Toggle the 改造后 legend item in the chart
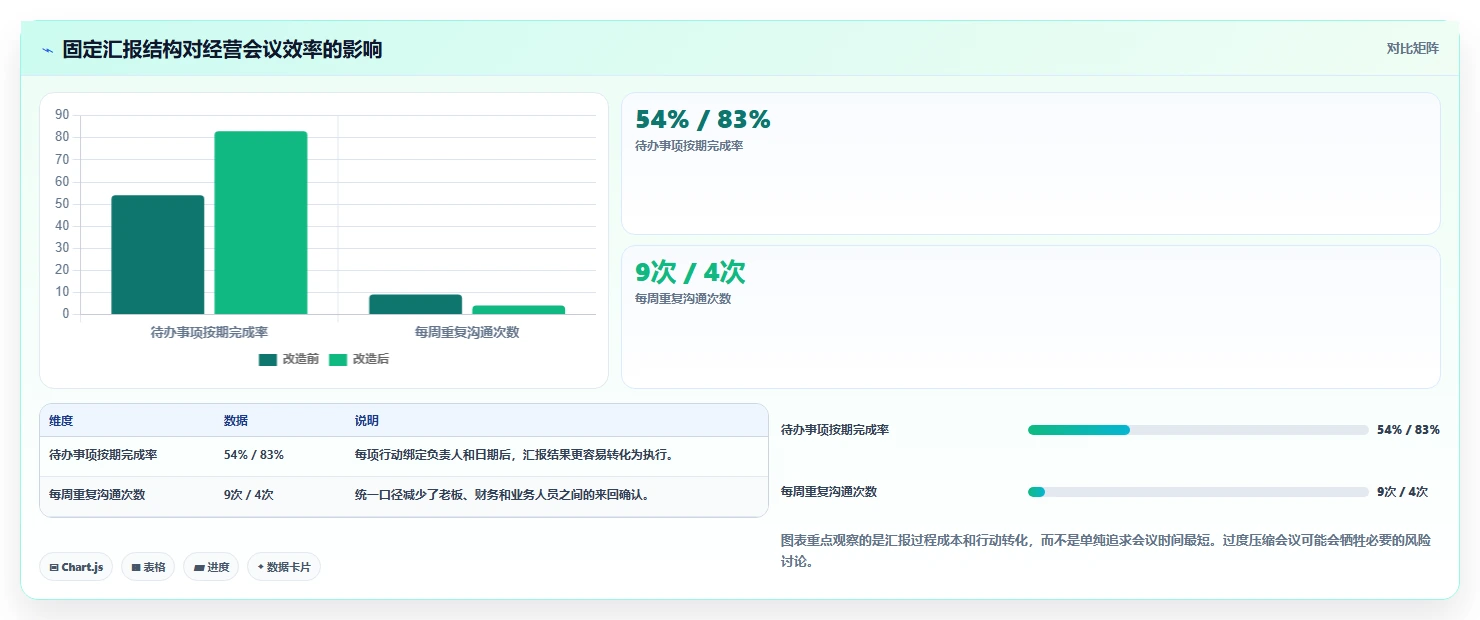The image size is (1480, 620). click(358, 359)
